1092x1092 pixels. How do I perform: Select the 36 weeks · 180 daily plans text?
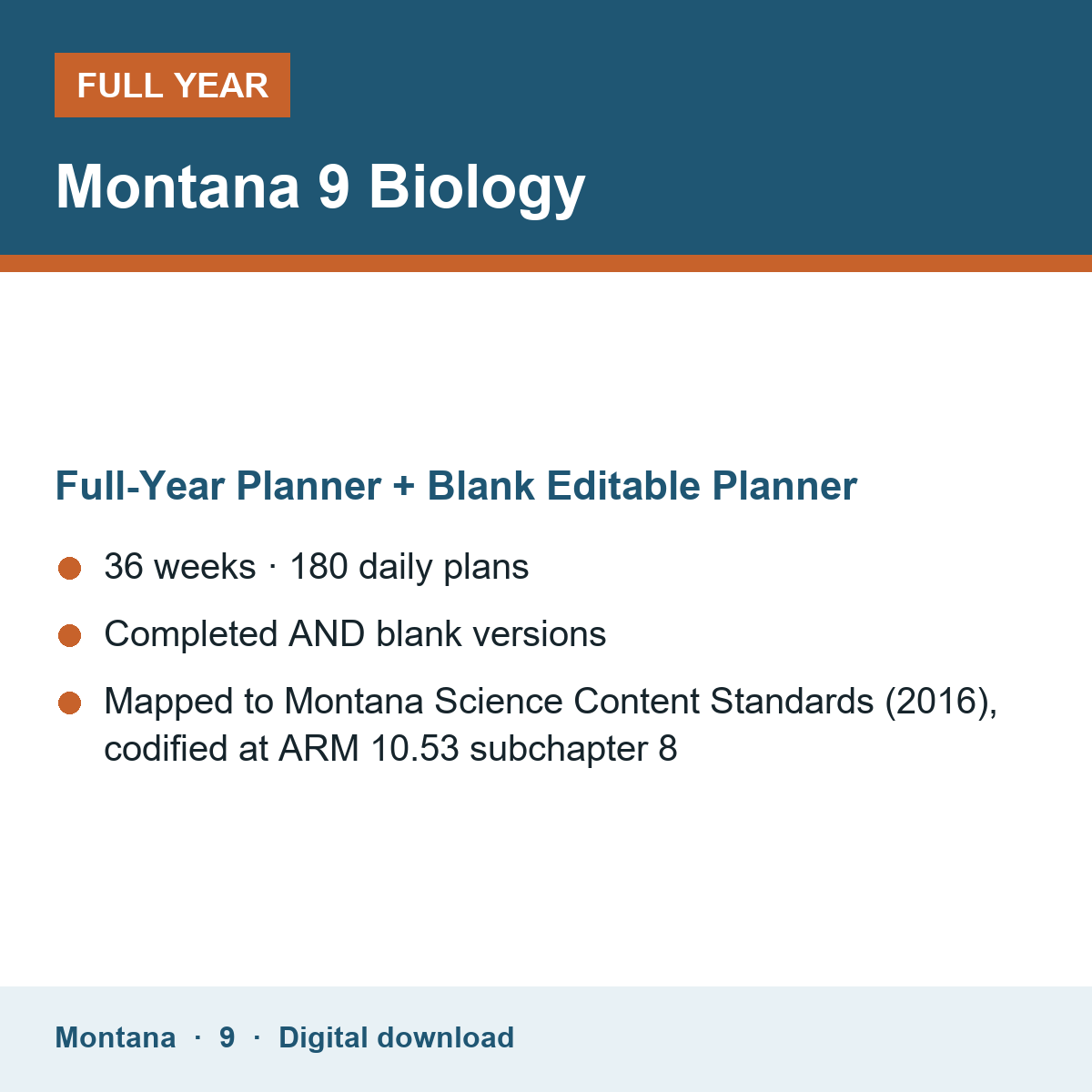click(317, 567)
